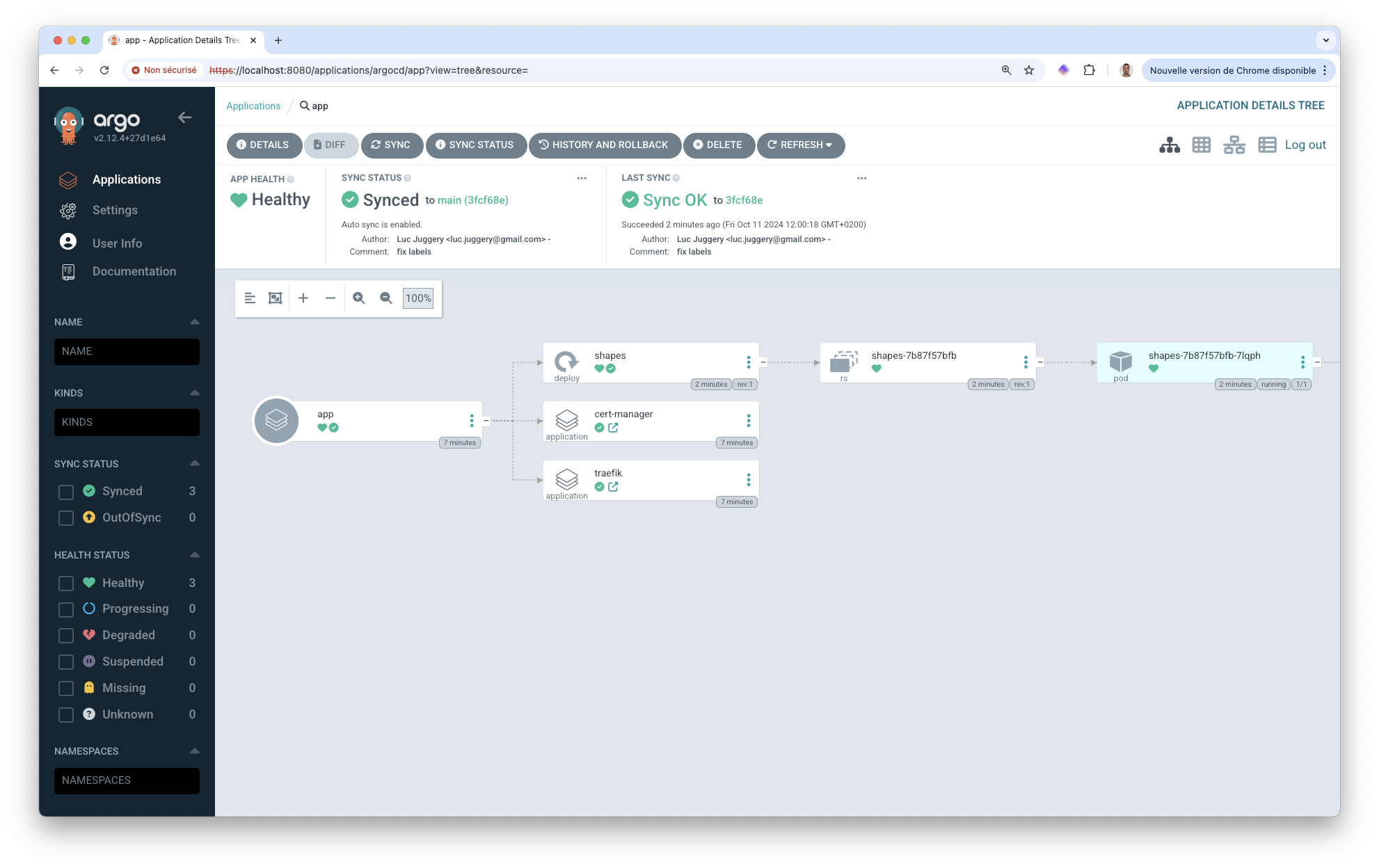Image resolution: width=1379 pixels, height=868 pixels.
Task: Click the tree view layout icon
Action: [x=1168, y=145]
